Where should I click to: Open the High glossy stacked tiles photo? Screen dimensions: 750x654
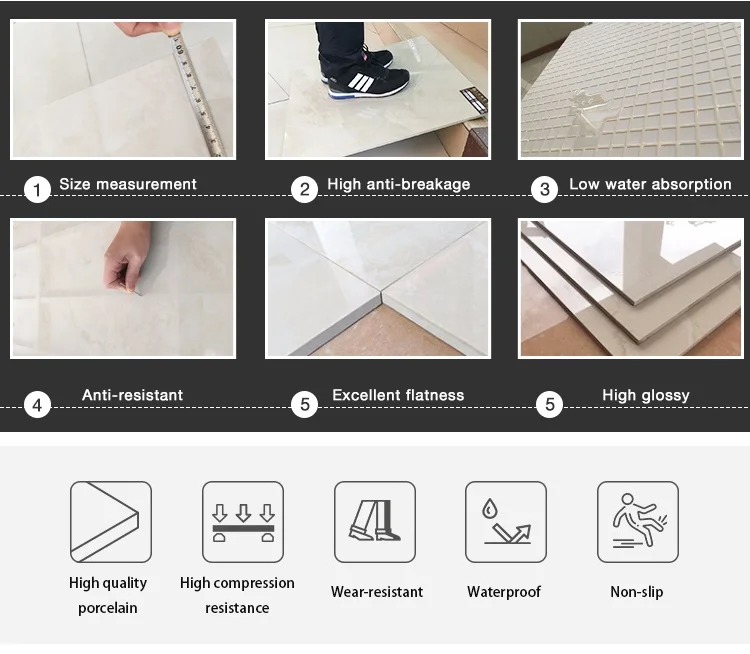(630, 288)
